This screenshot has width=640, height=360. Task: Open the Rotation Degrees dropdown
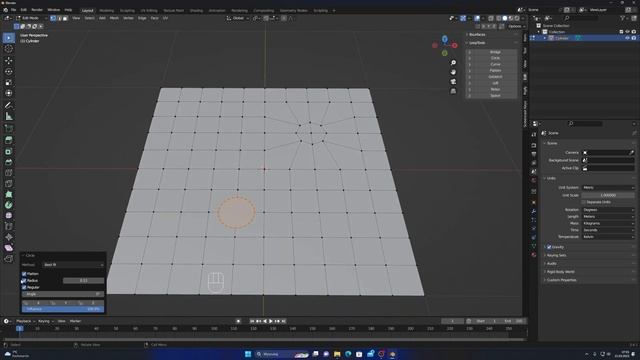[608, 210]
